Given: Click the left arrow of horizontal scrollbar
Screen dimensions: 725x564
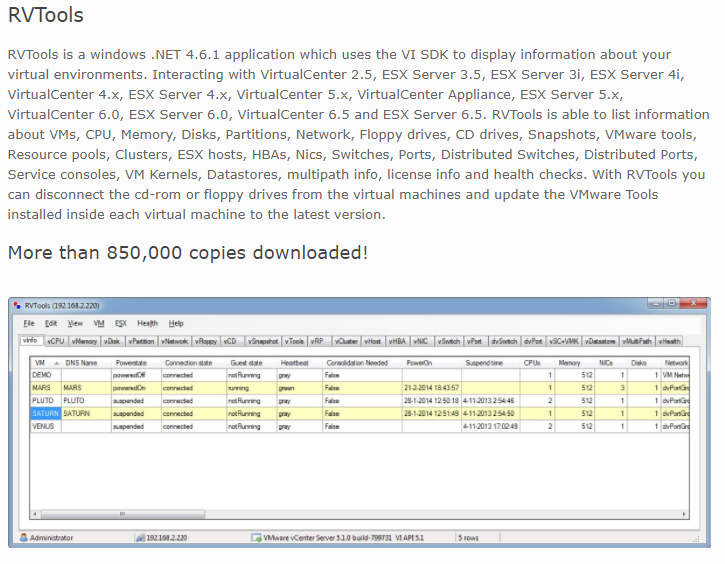Looking at the screenshot, I should tap(35, 514).
